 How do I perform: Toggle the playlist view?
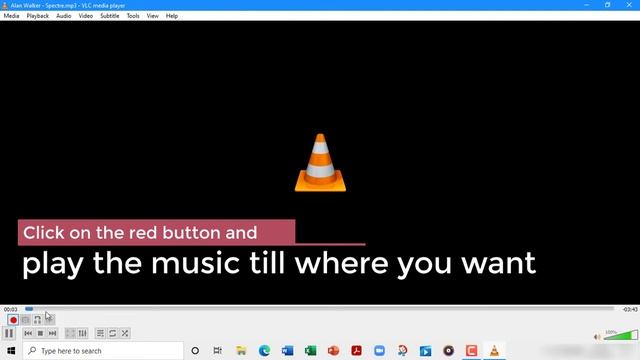pos(100,333)
